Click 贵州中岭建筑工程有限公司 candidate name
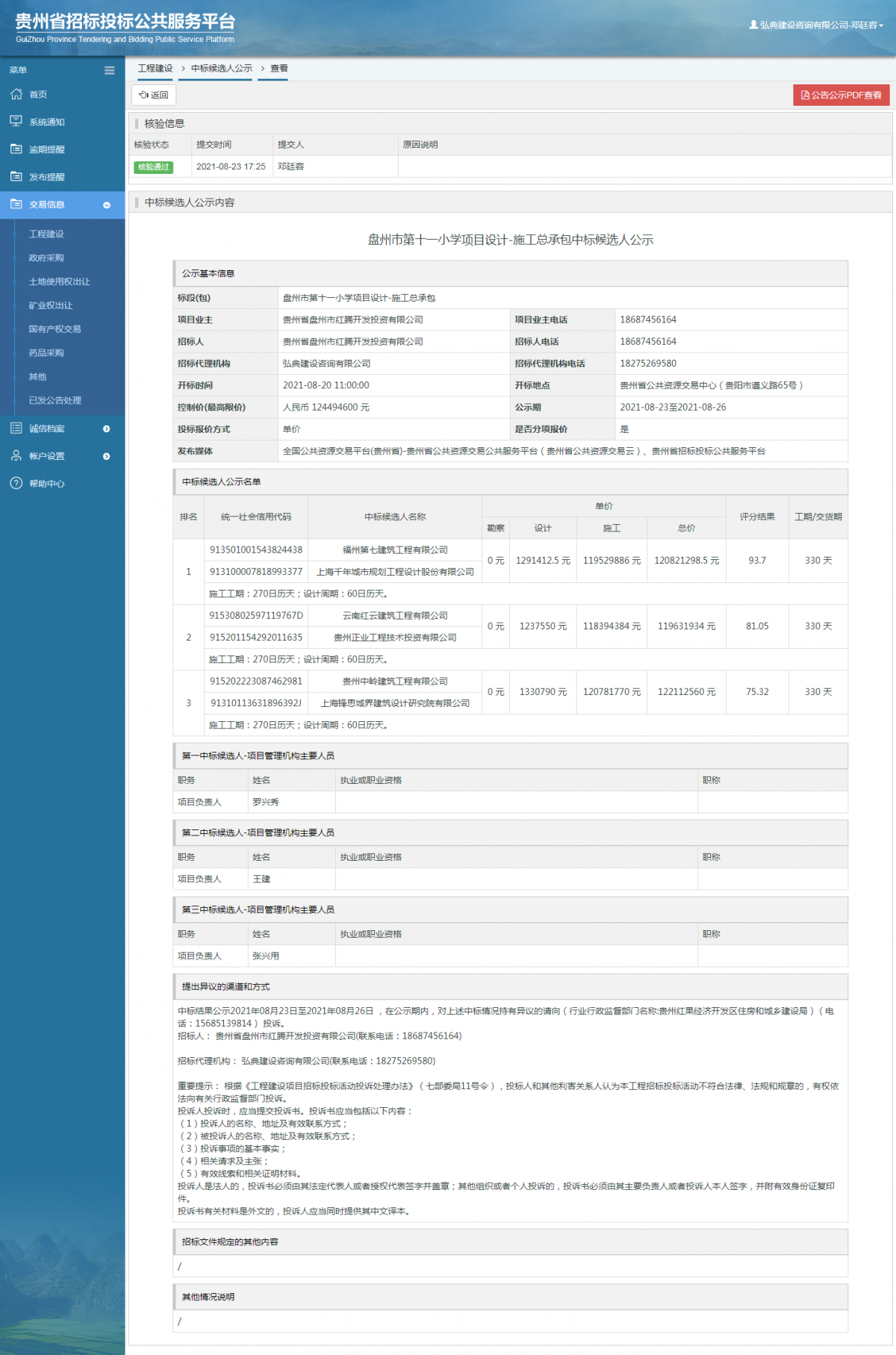The width and height of the screenshot is (896, 1355). (x=395, y=682)
